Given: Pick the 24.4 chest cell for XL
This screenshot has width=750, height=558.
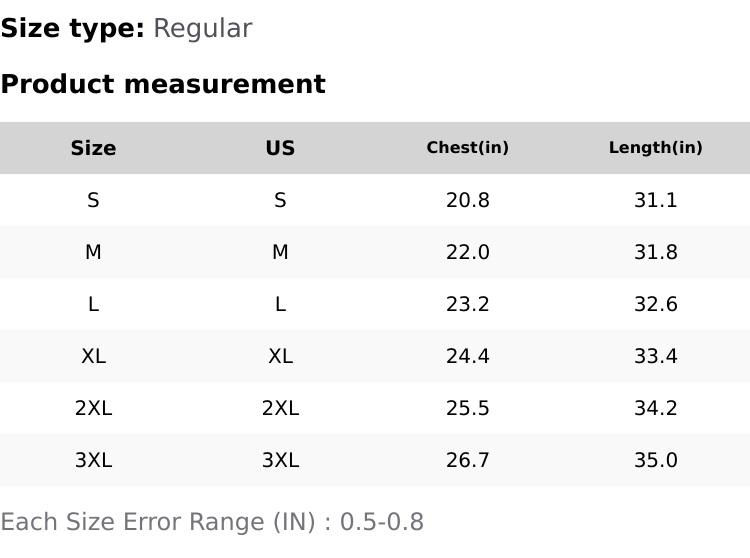Looking at the screenshot, I should click(467, 356).
